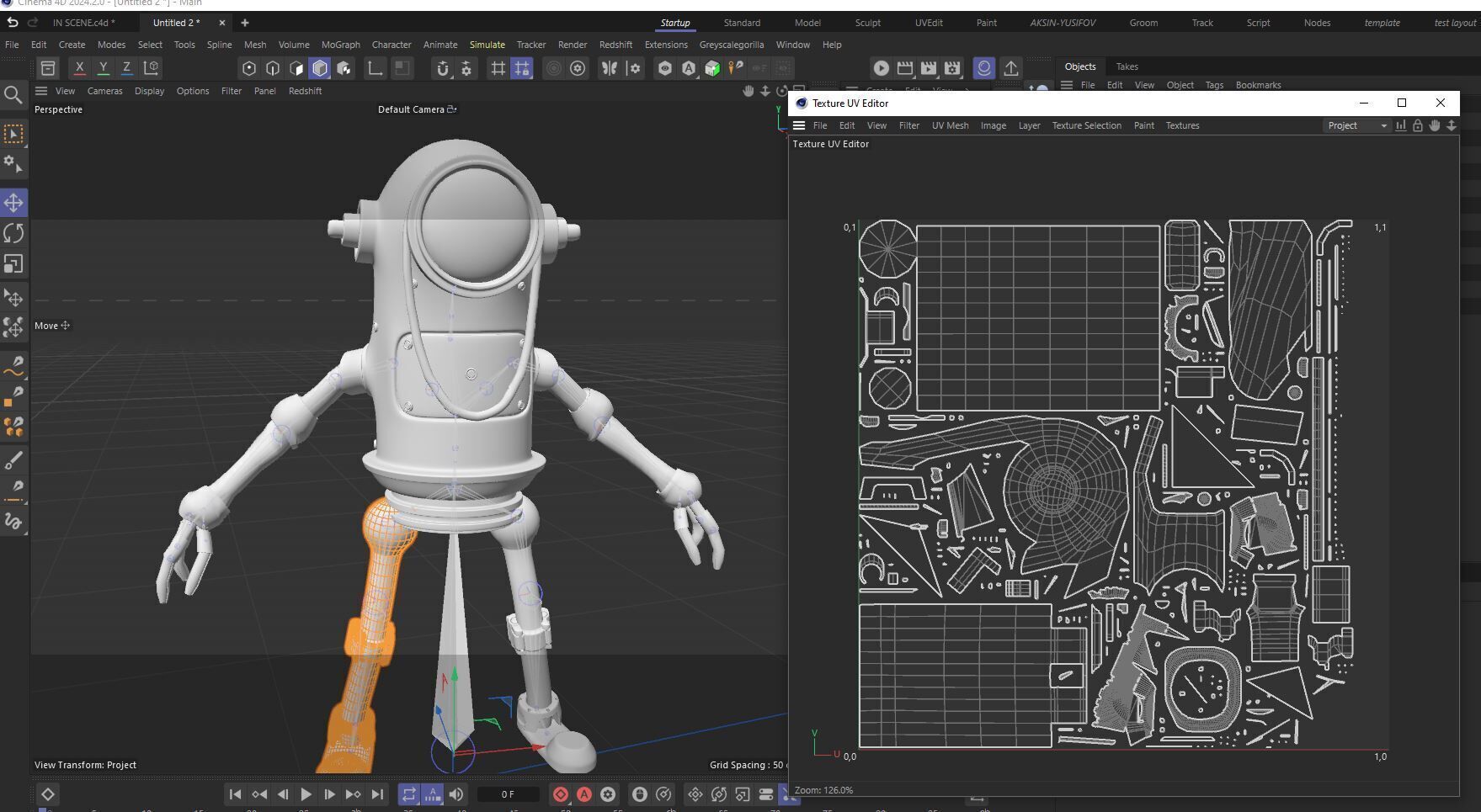Toggle highlighted Redshift render view icon
Image resolution: width=1481 pixels, height=812 pixels.
(983, 68)
